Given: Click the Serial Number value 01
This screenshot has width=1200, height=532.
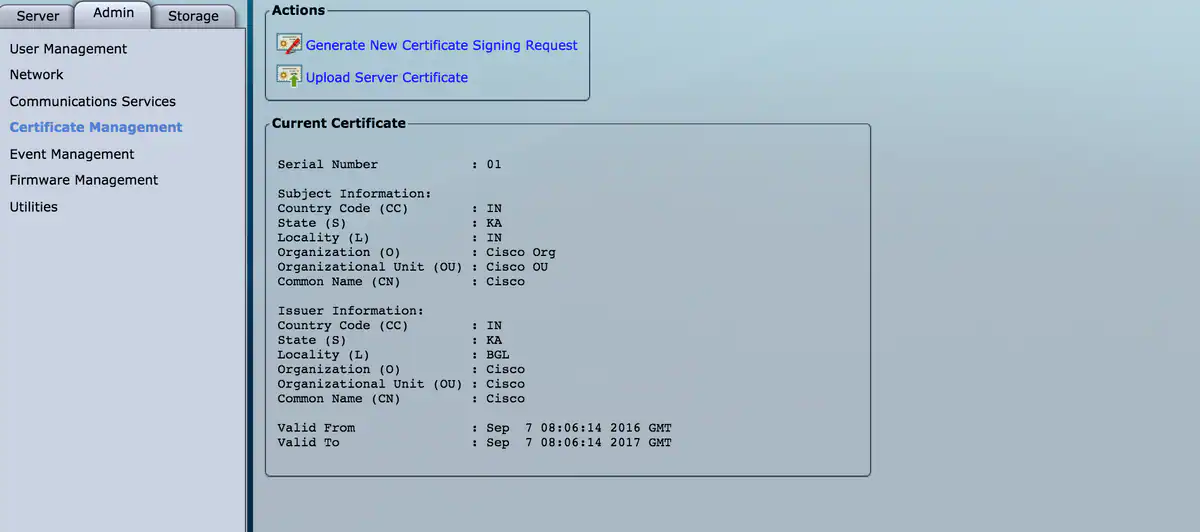Looking at the screenshot, I should tap(494, 164).
